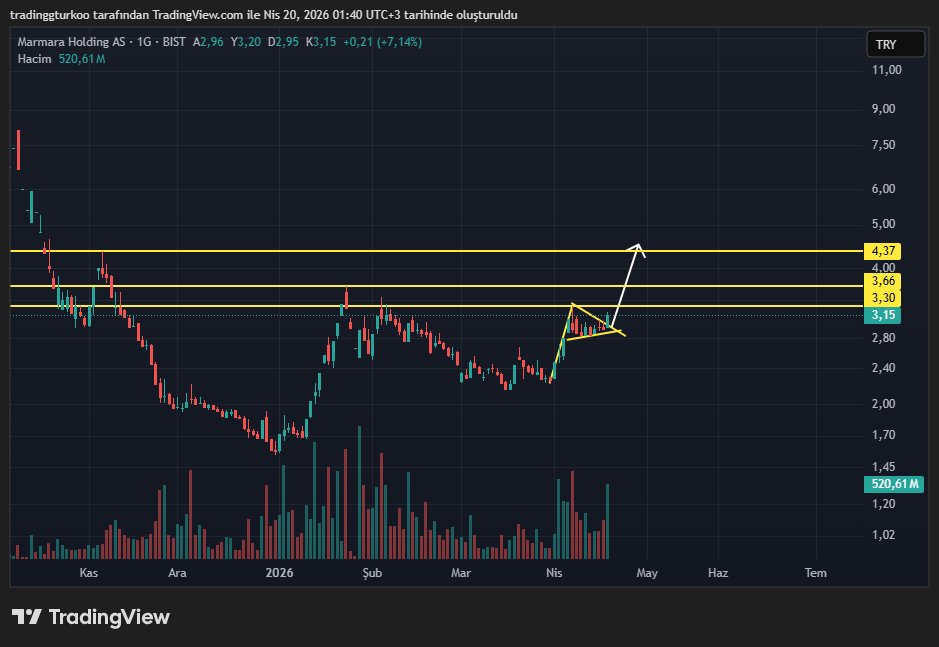Open the TRY currency selector

tap(895, 44)
